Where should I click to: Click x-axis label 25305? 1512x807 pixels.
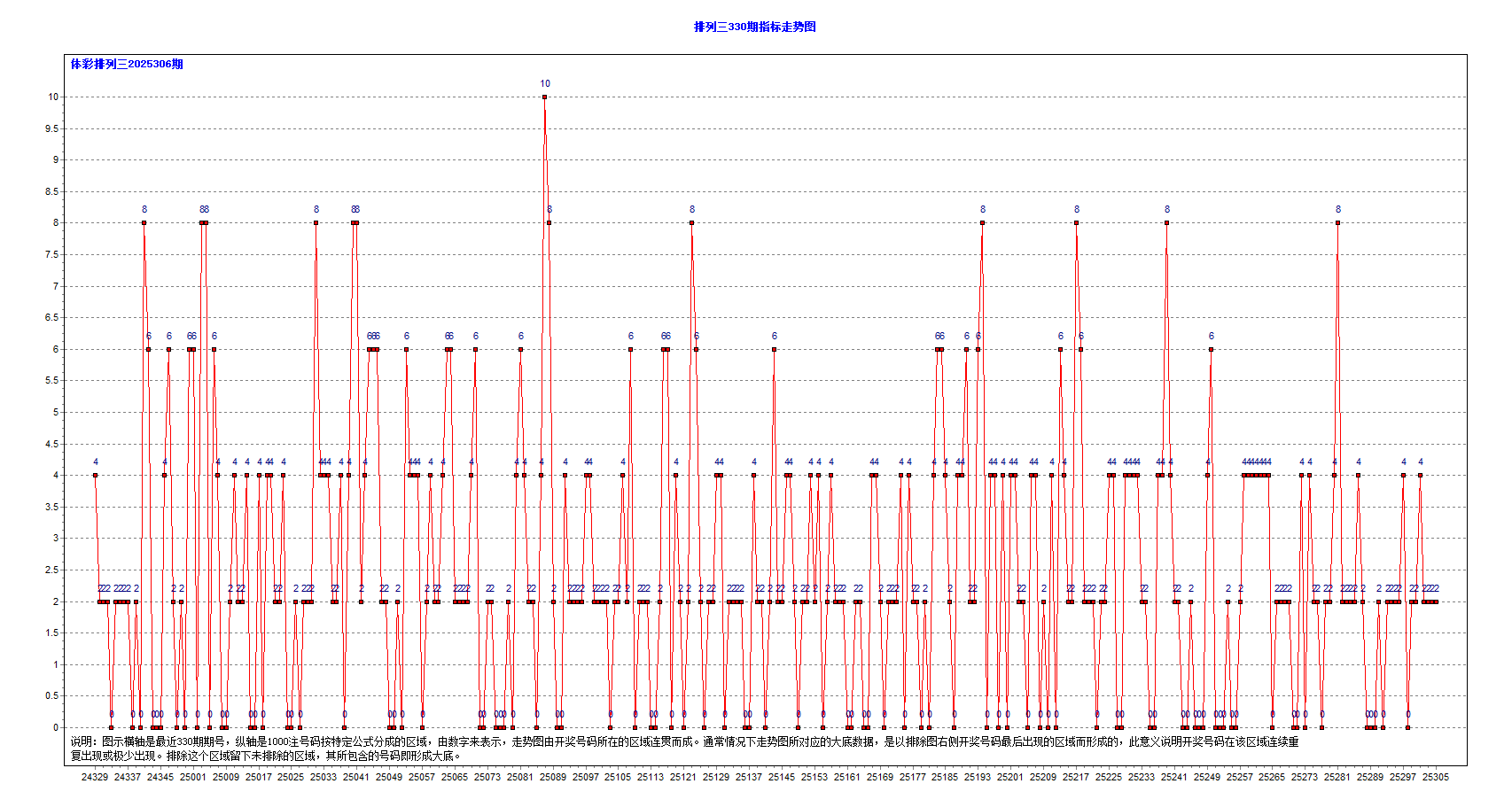(1435, 777)
